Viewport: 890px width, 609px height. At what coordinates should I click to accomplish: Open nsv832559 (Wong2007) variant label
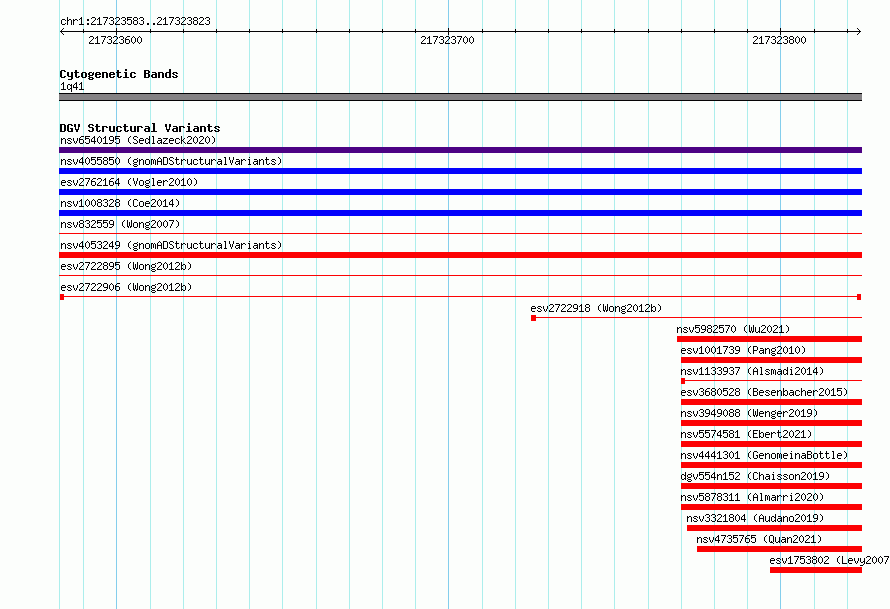coord(120,224)
